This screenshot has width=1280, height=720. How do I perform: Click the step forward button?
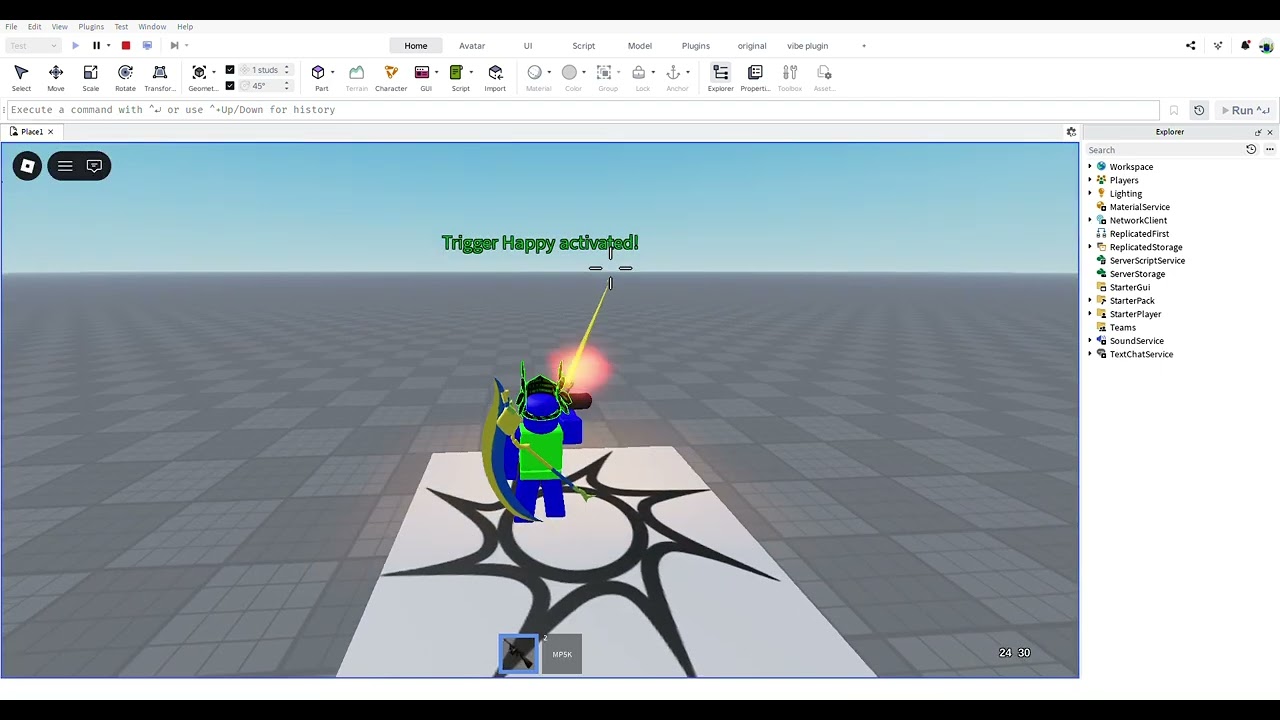(x=174, y=45)
